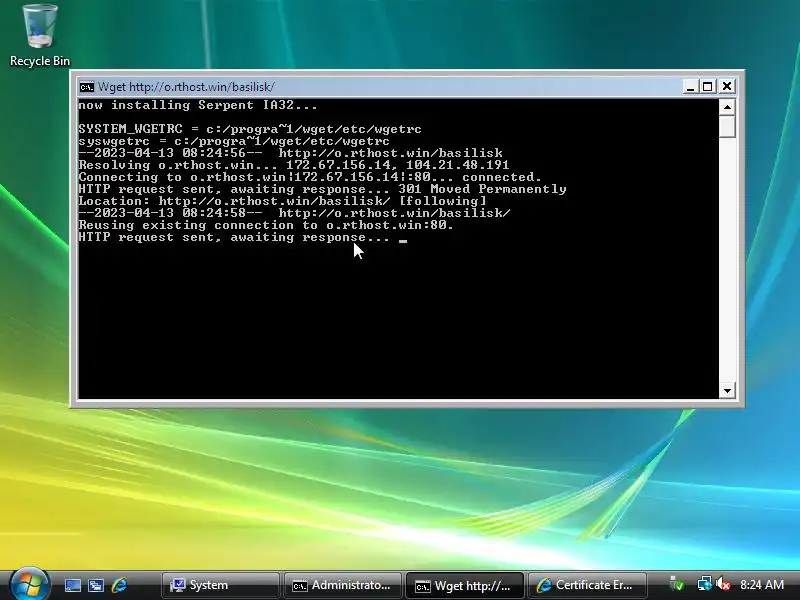Click the 08:24:56 timestamp line
This screenshot has height=600, width=800.
[290, 153]
